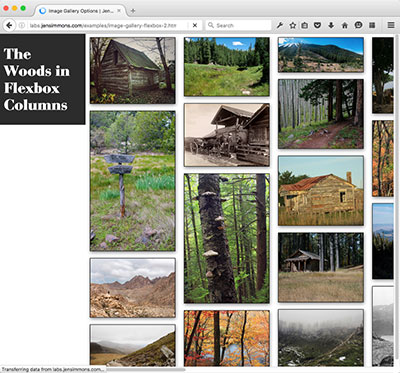This screenshot has width=400, height=373.
Task: Open the wooden signpost meadow photo
Action: click(x=133, y=181)
